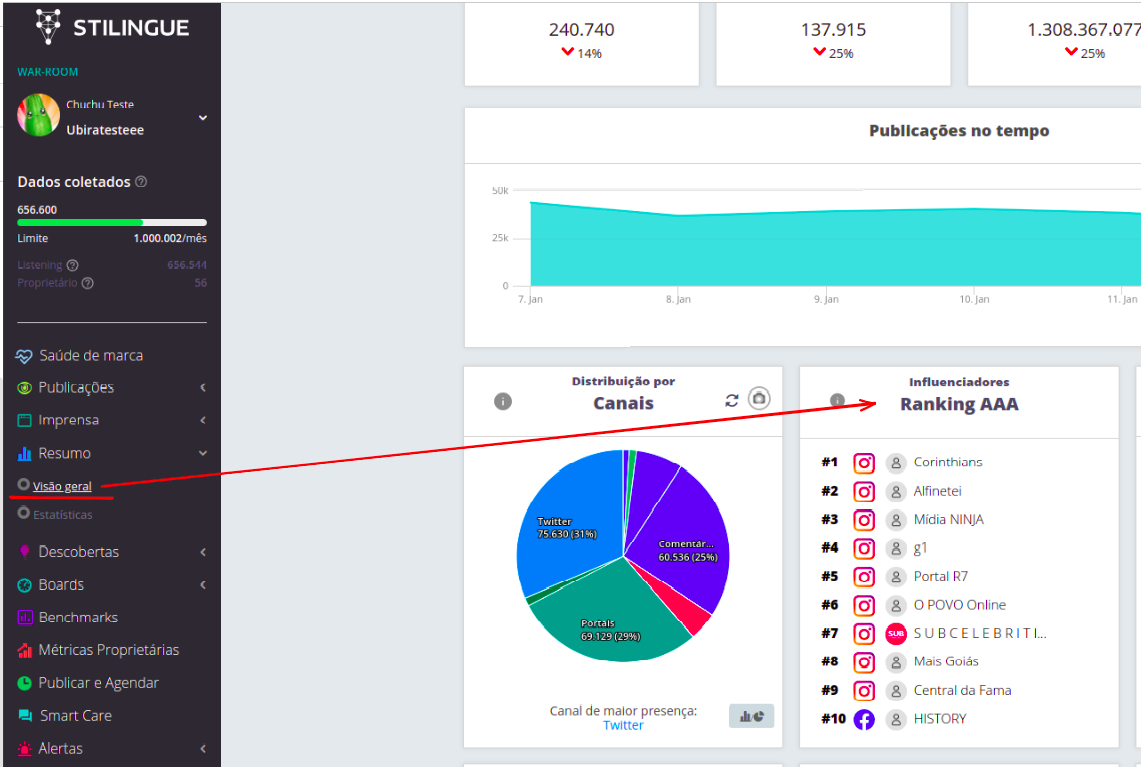Expand the Alertas menu chevron
The width and height of the screenshot is (1141, 769).
click(203, 749)
